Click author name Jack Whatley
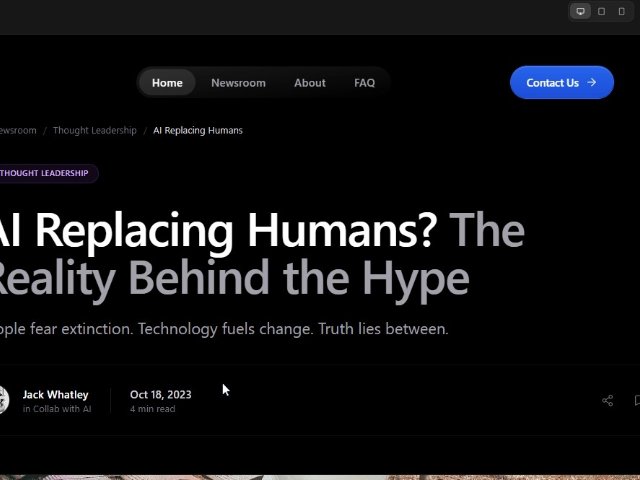640x480 pixels. coord(56,395)
